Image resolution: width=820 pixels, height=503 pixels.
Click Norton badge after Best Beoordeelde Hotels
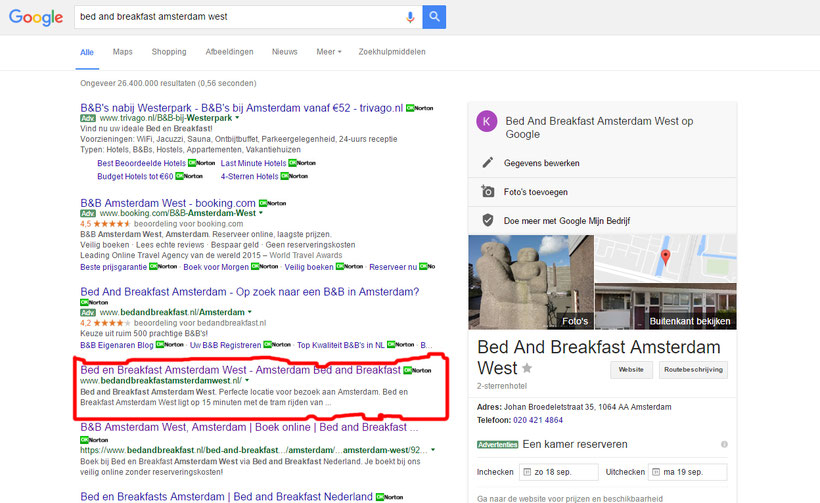point(201,163)
